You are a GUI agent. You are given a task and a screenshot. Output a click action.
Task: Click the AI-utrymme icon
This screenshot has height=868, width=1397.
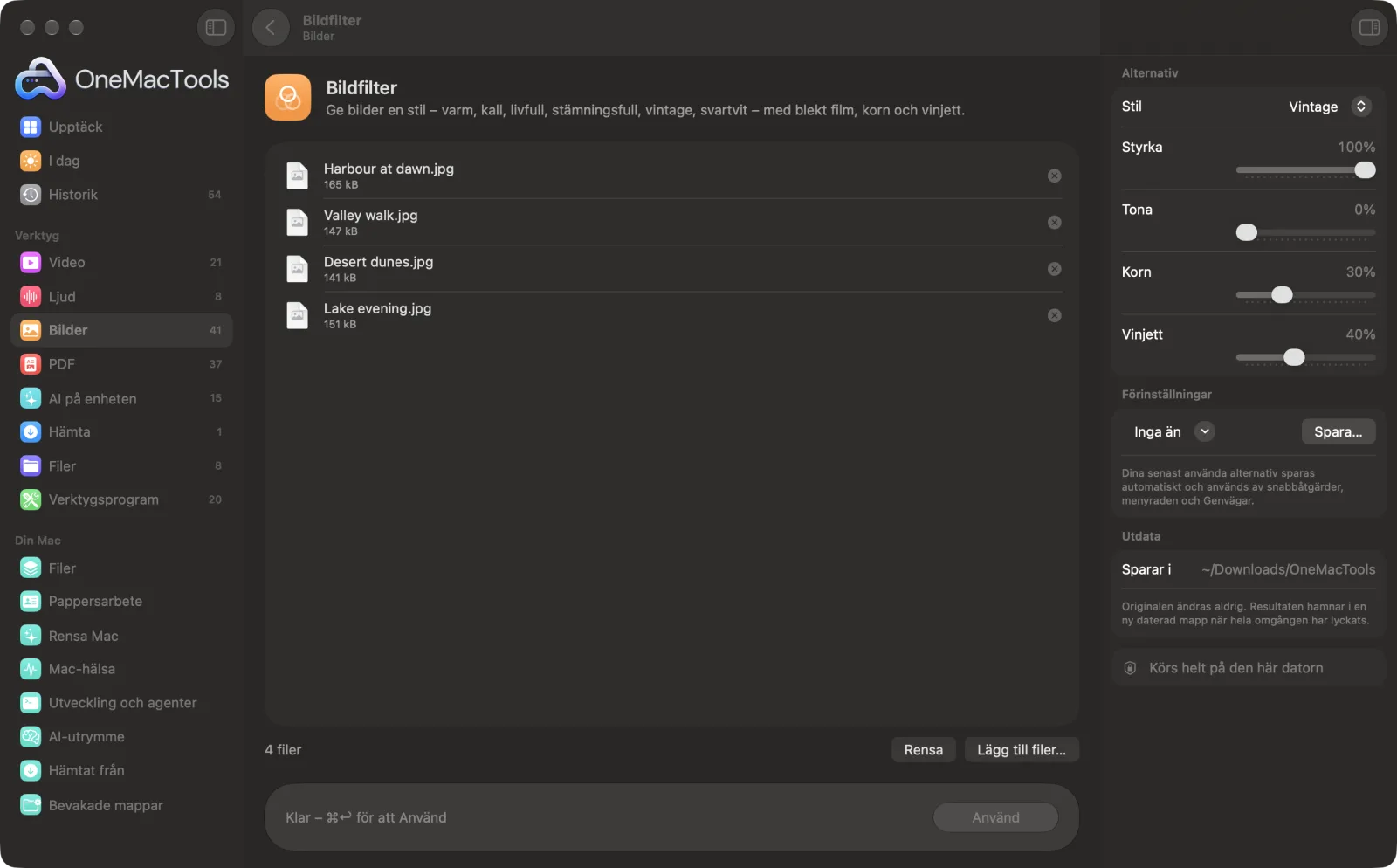tap(31, 737)
